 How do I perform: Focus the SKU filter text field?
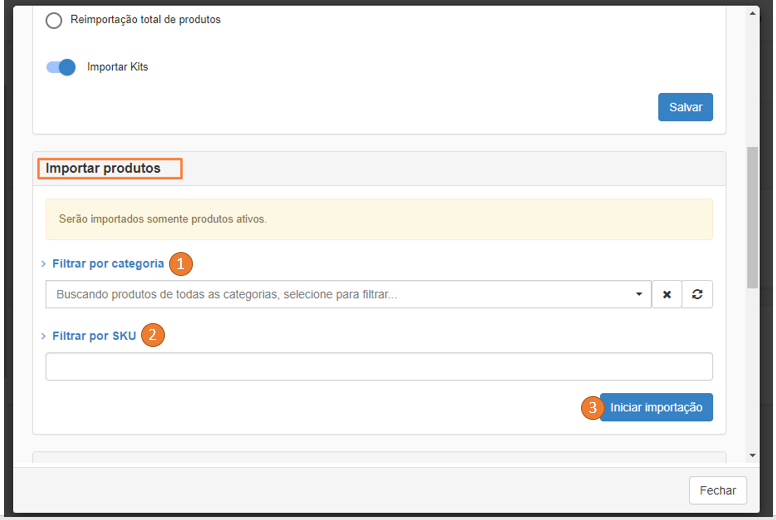378,367
